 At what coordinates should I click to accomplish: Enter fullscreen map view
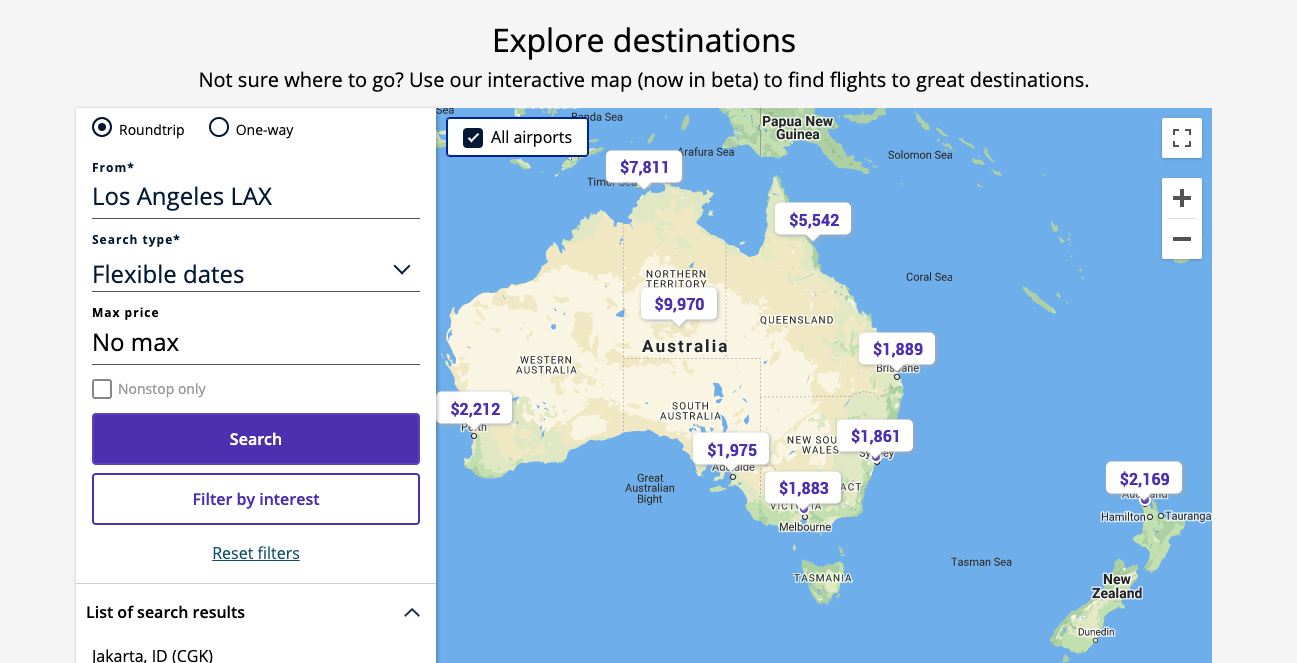pyautogui.click(x=1181, y=138)
